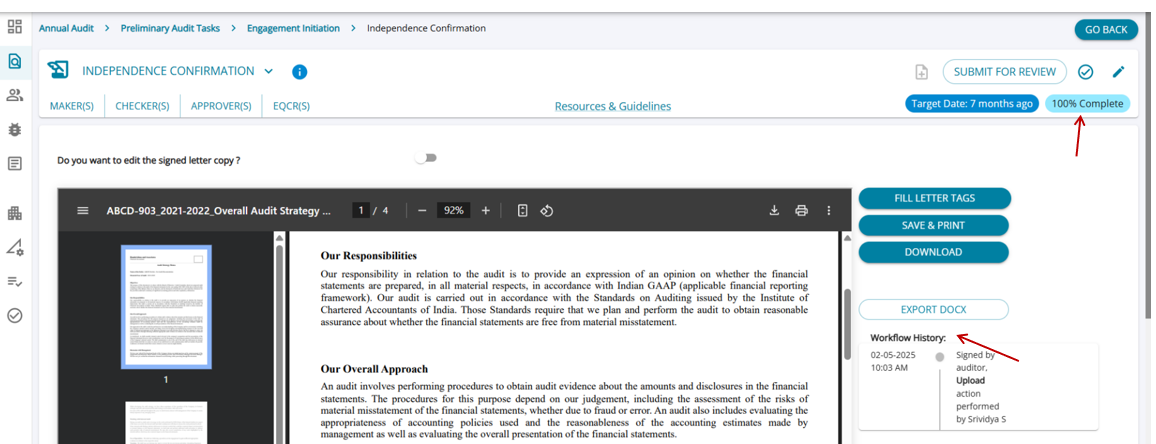Click the Target Date: 7 months ago badge
The image size is (1156, 444).
972,104
